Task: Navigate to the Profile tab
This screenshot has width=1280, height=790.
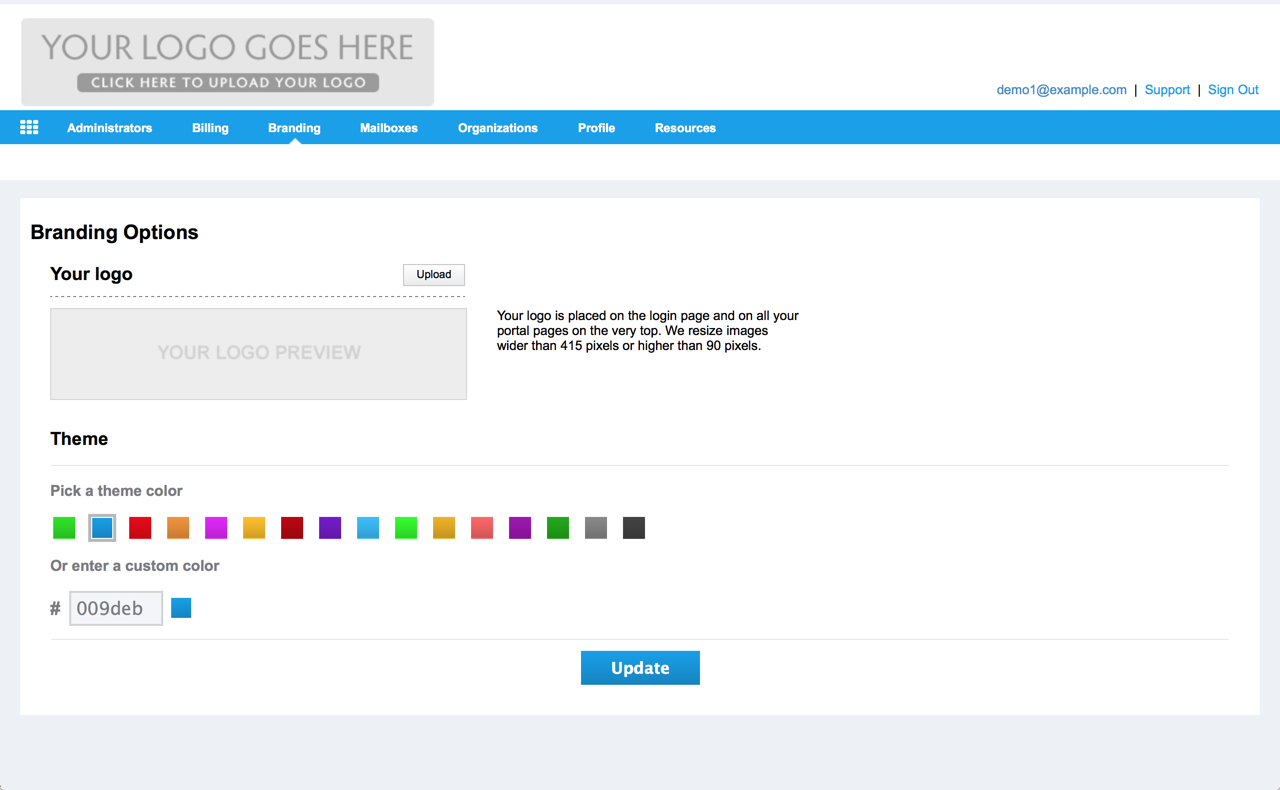Action: click(596, 128)
